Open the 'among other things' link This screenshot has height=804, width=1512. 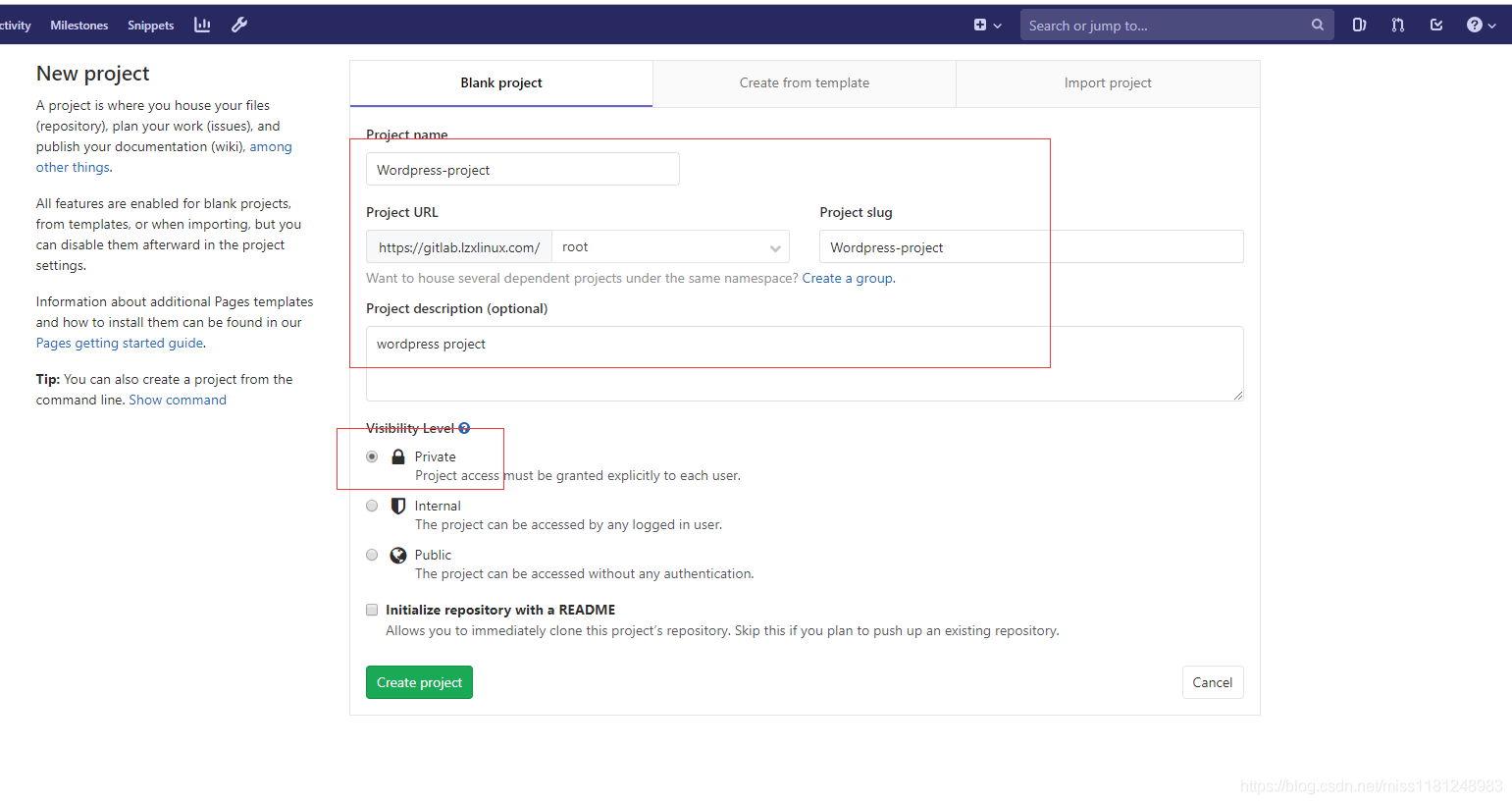pyautogui.click(x=164, y=157)
